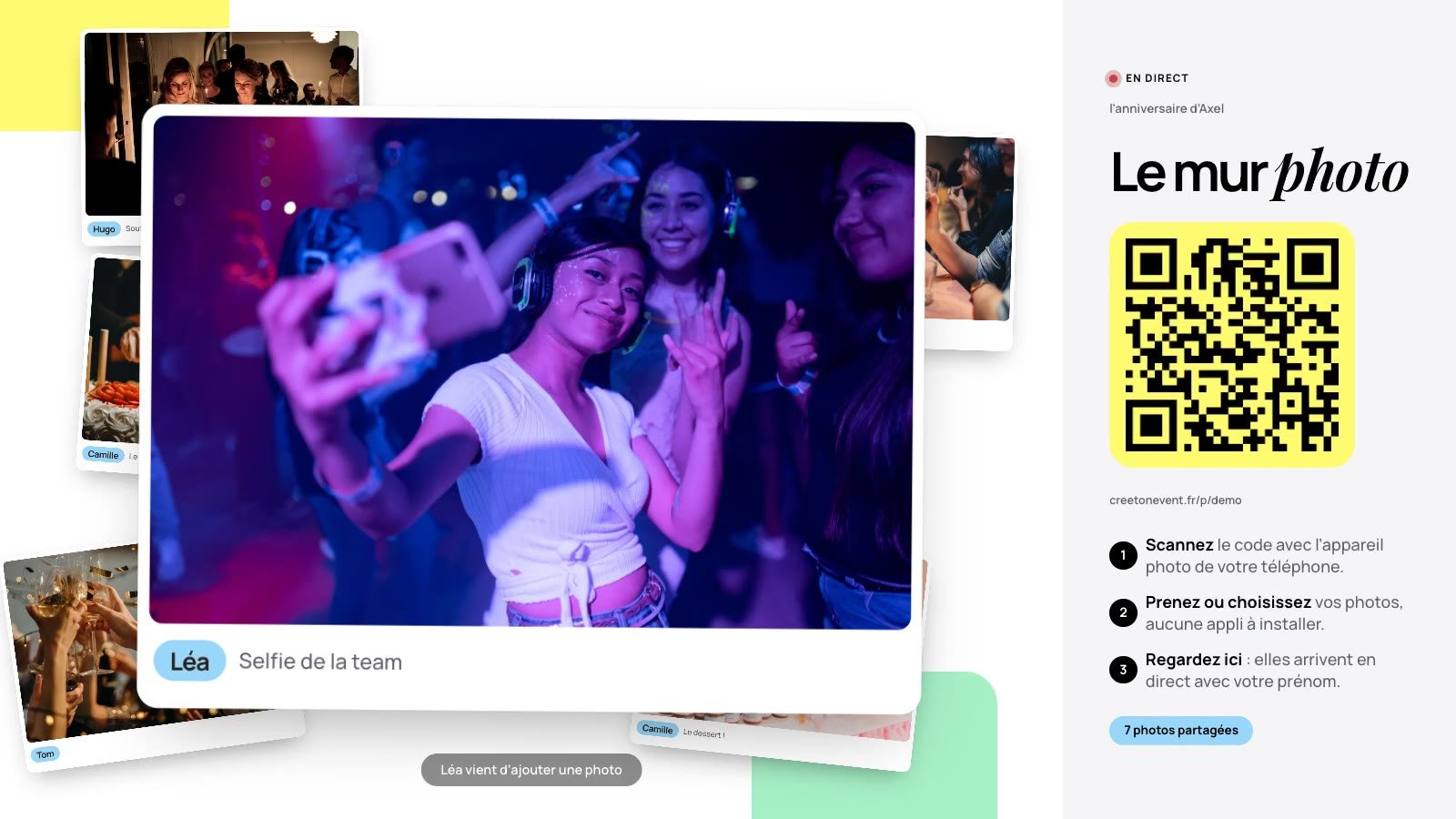Image resolution: width=1456 pixels, height=819 pixels.
Task: Click the QR code for the photo wall
Action: pyautogui.click(x=1231, y=345)
